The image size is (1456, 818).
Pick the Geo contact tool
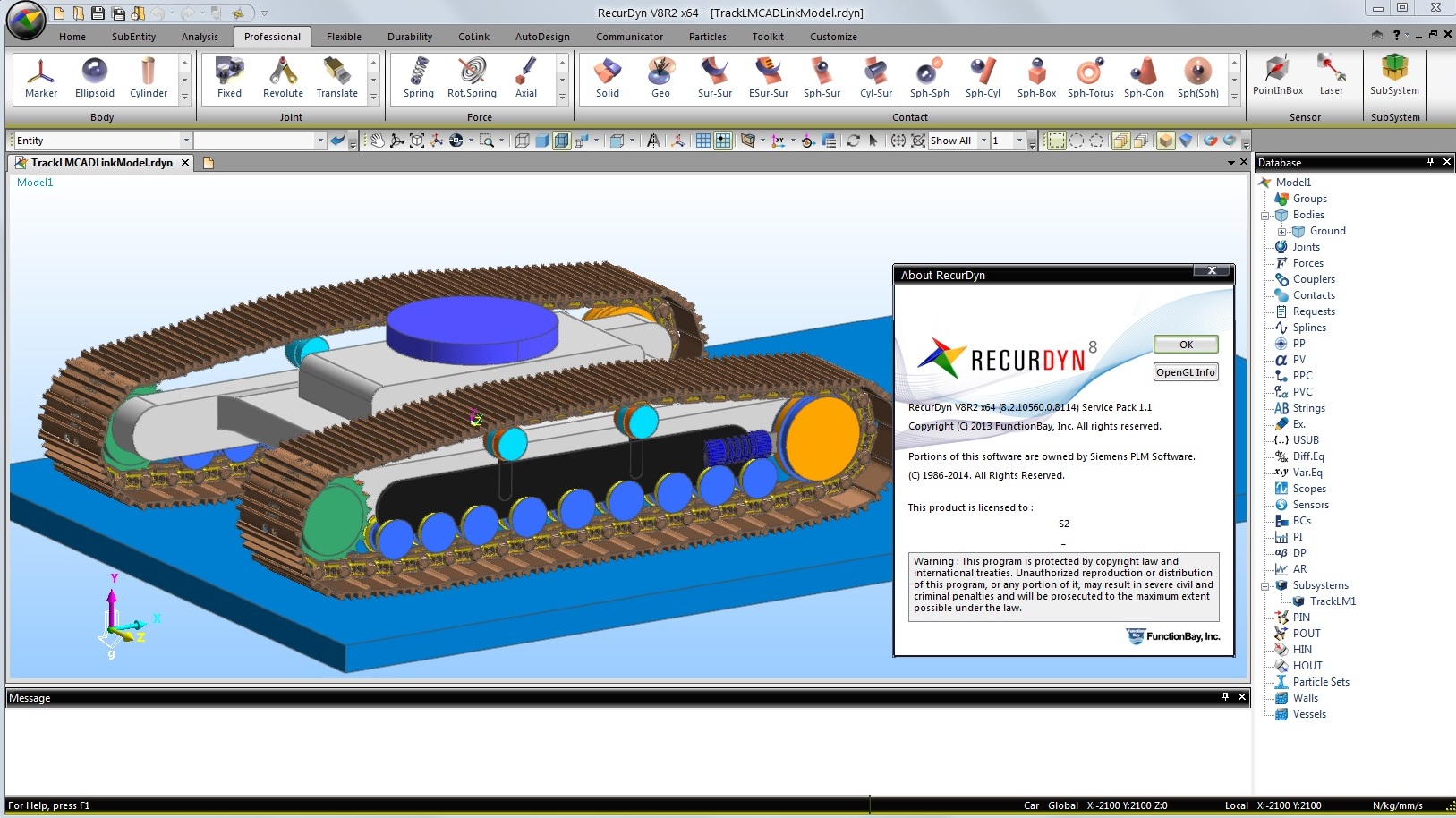(x=660, y=78)
